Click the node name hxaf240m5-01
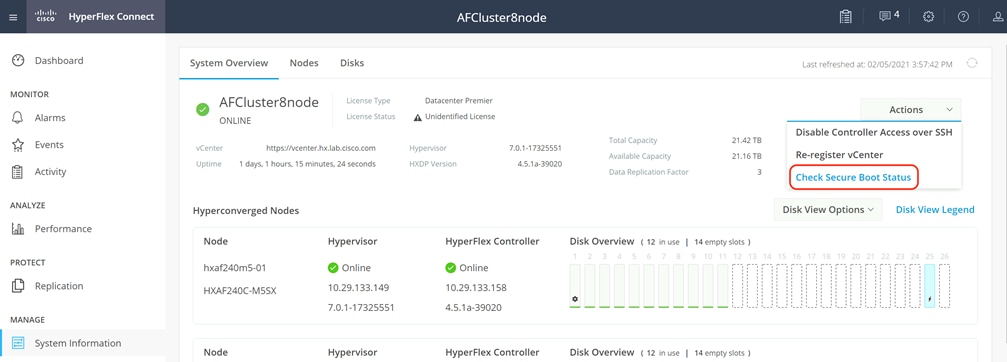This screenshot has width=1007, height=362. [234, 268]
